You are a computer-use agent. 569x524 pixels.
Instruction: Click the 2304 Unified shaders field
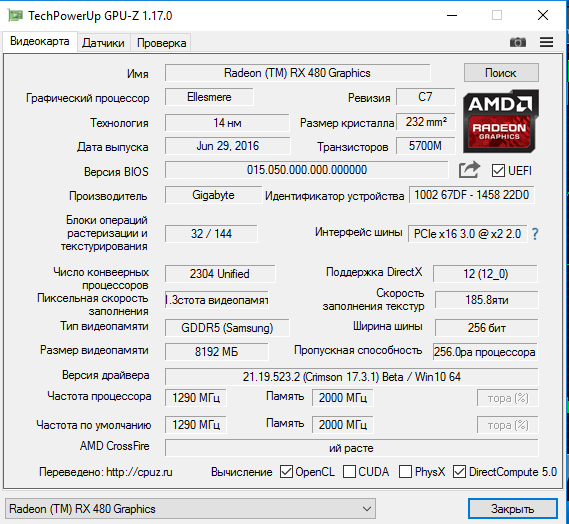[220, 274]
